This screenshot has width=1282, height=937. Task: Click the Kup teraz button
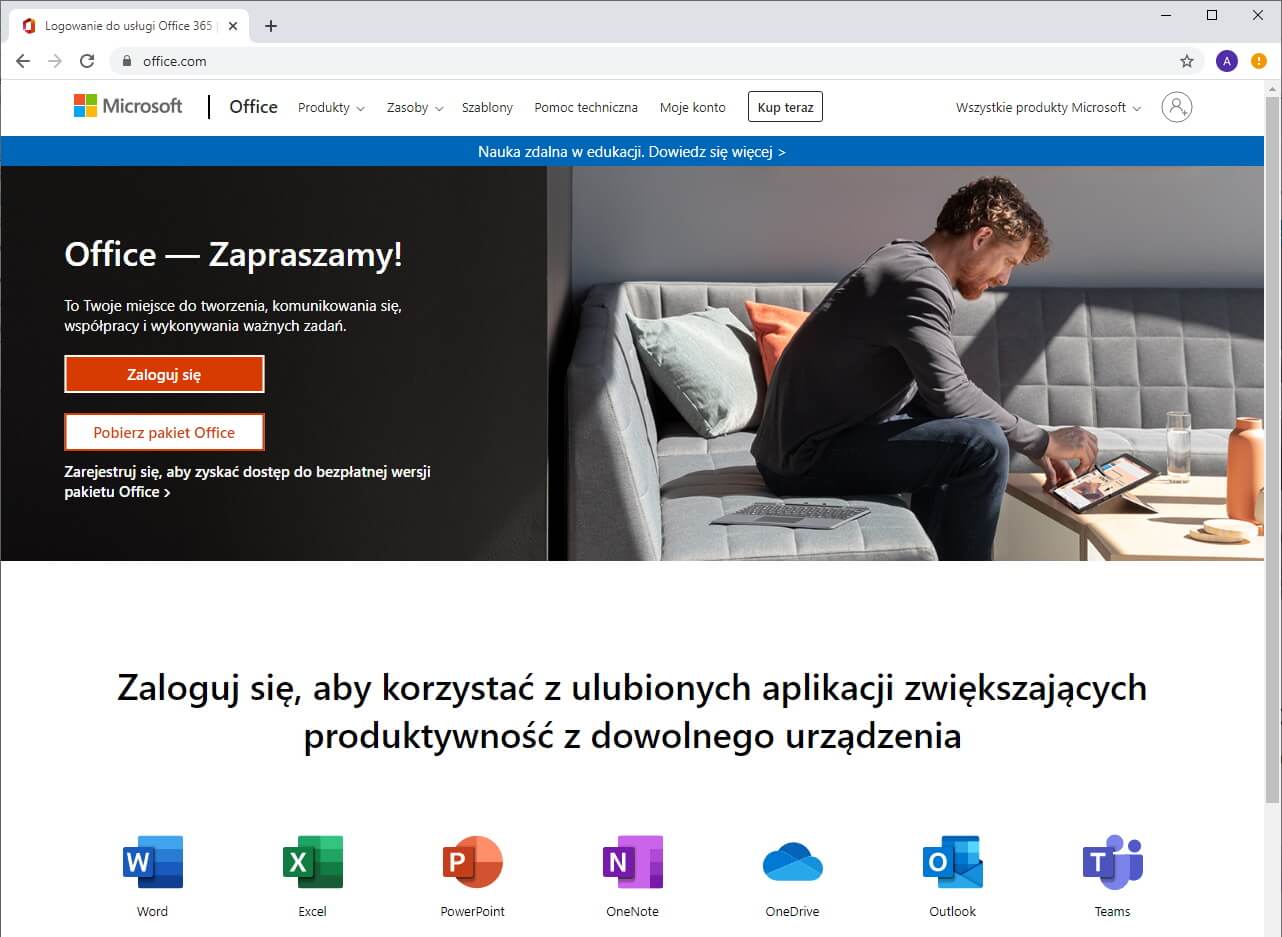pyautogui.click(x=785, y=107)
